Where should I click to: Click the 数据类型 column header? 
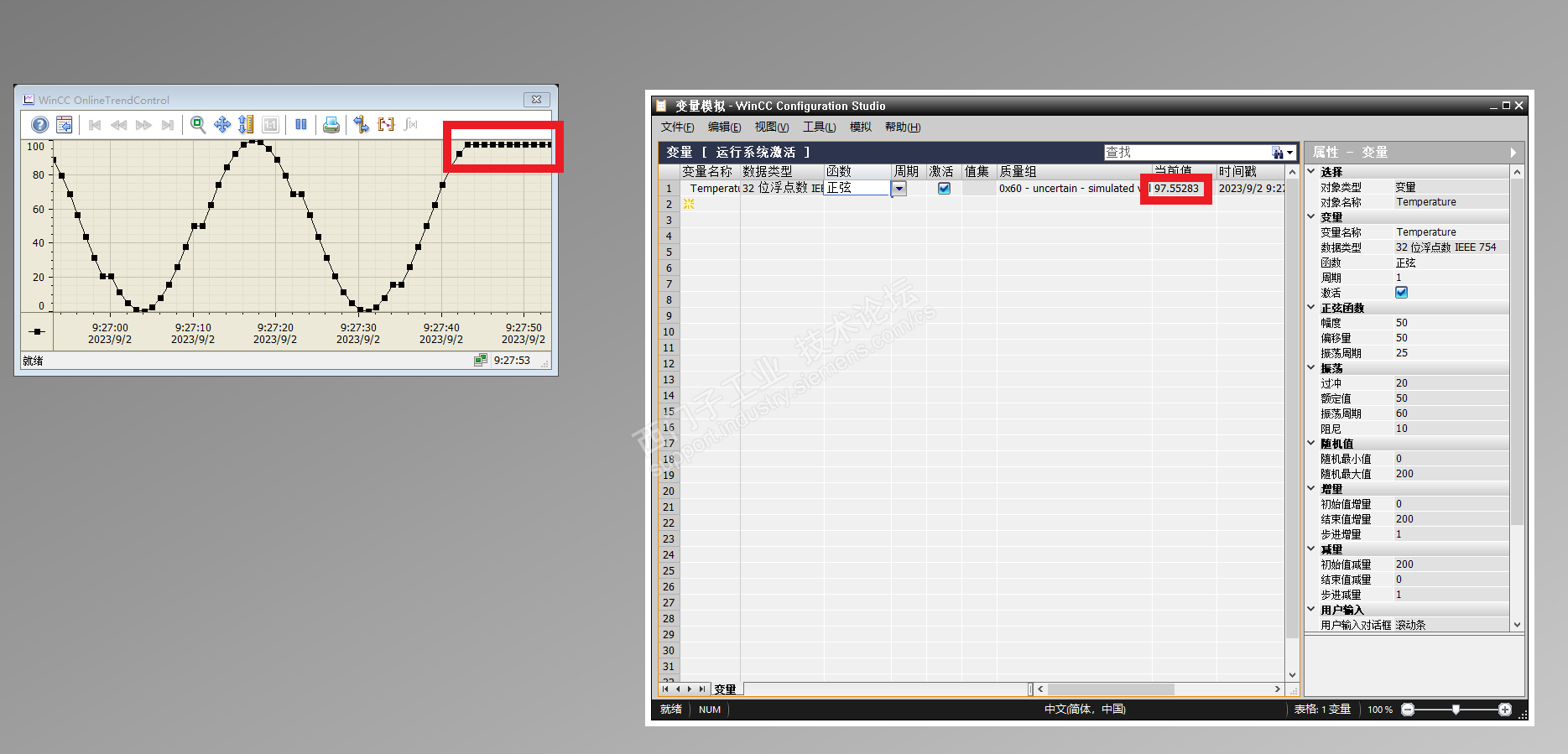tap(782, 172)
